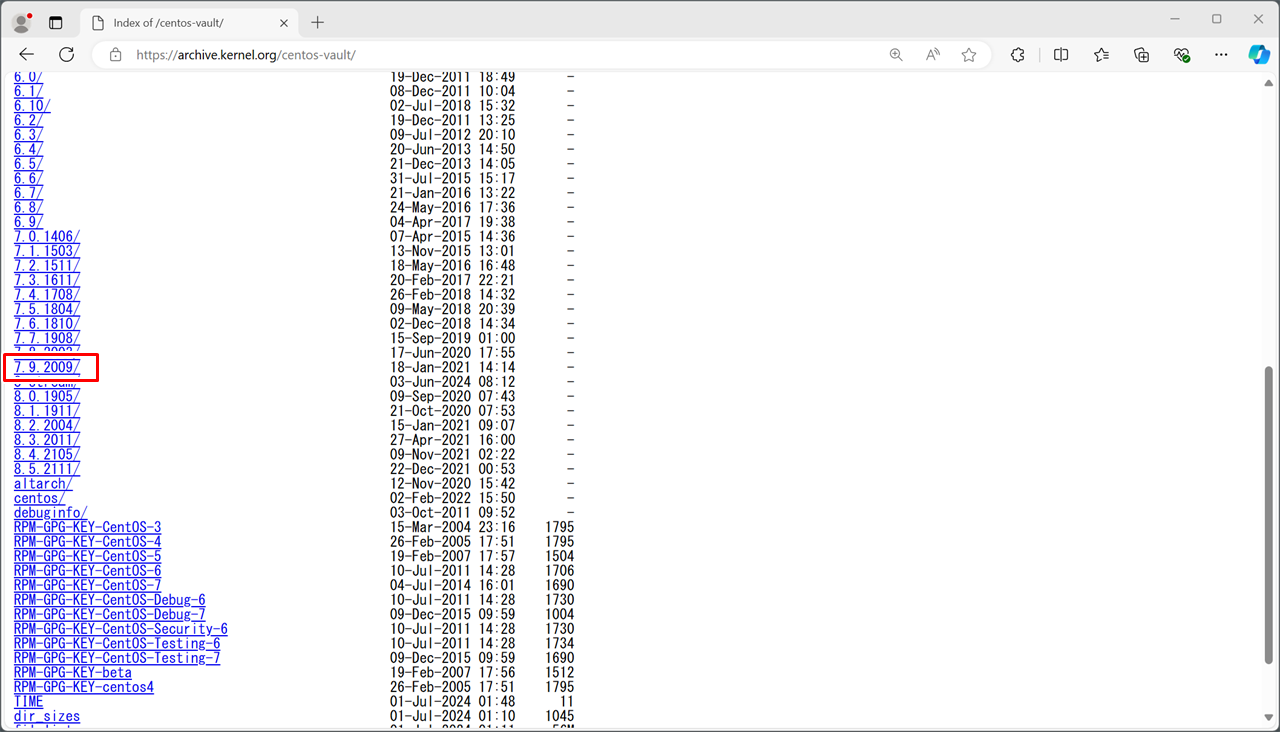Activate the Read aloud icon
1280x732 pixels.
click(x=932, y=55)
